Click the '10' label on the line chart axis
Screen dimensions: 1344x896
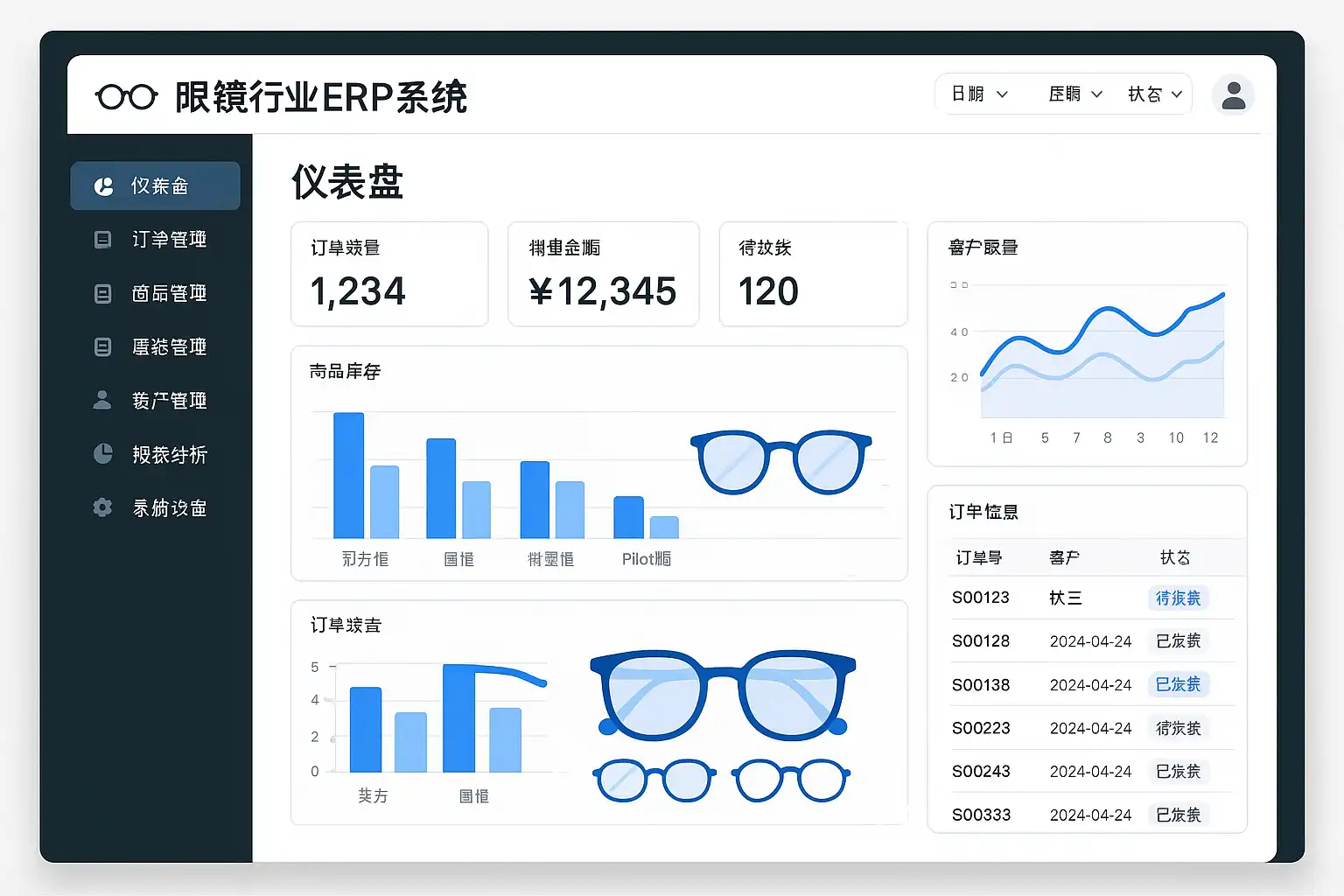(1176, 437)
